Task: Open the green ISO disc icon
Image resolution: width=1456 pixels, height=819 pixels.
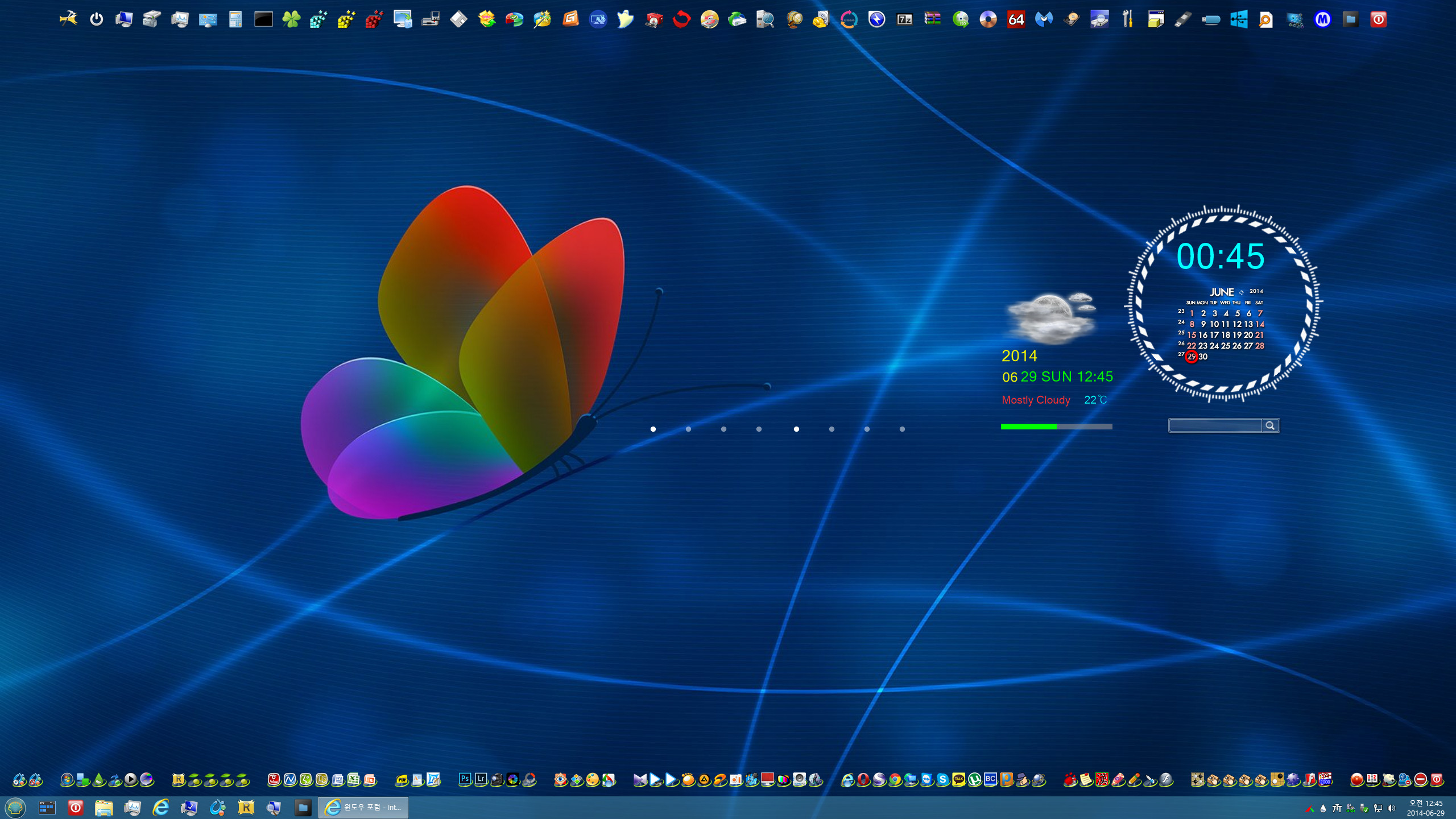Action: (960, 19)
